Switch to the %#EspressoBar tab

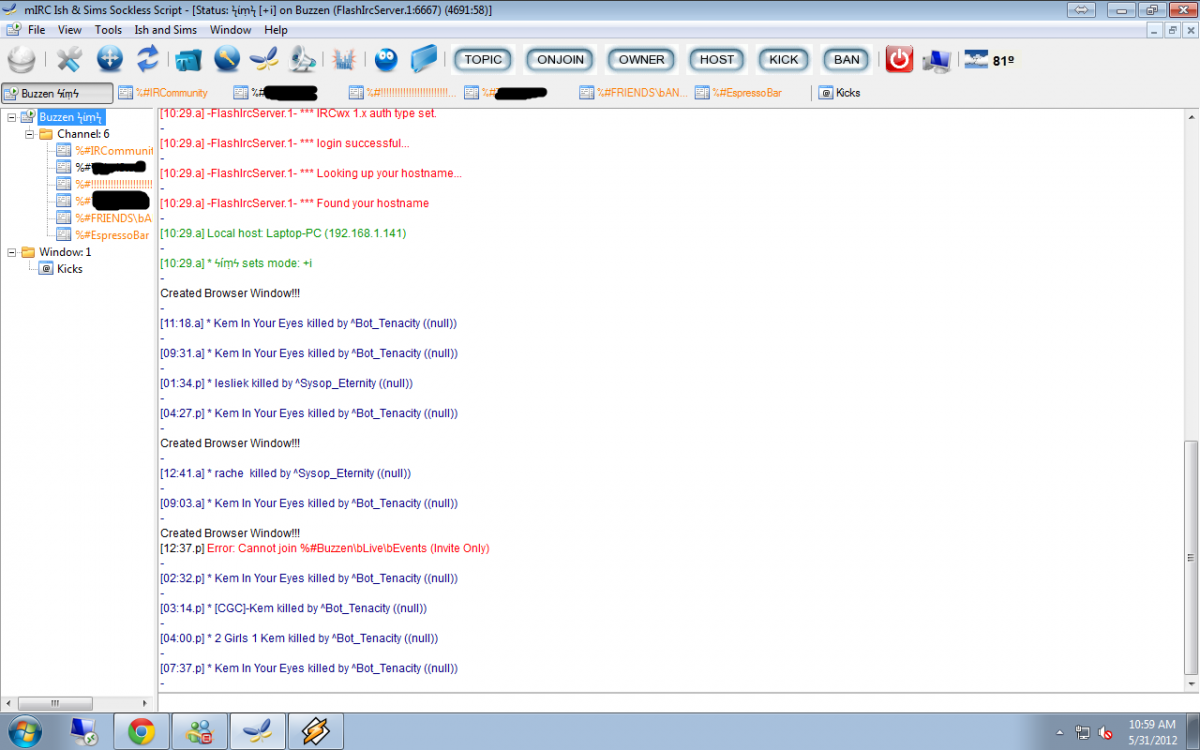click(x=739, y=93)
